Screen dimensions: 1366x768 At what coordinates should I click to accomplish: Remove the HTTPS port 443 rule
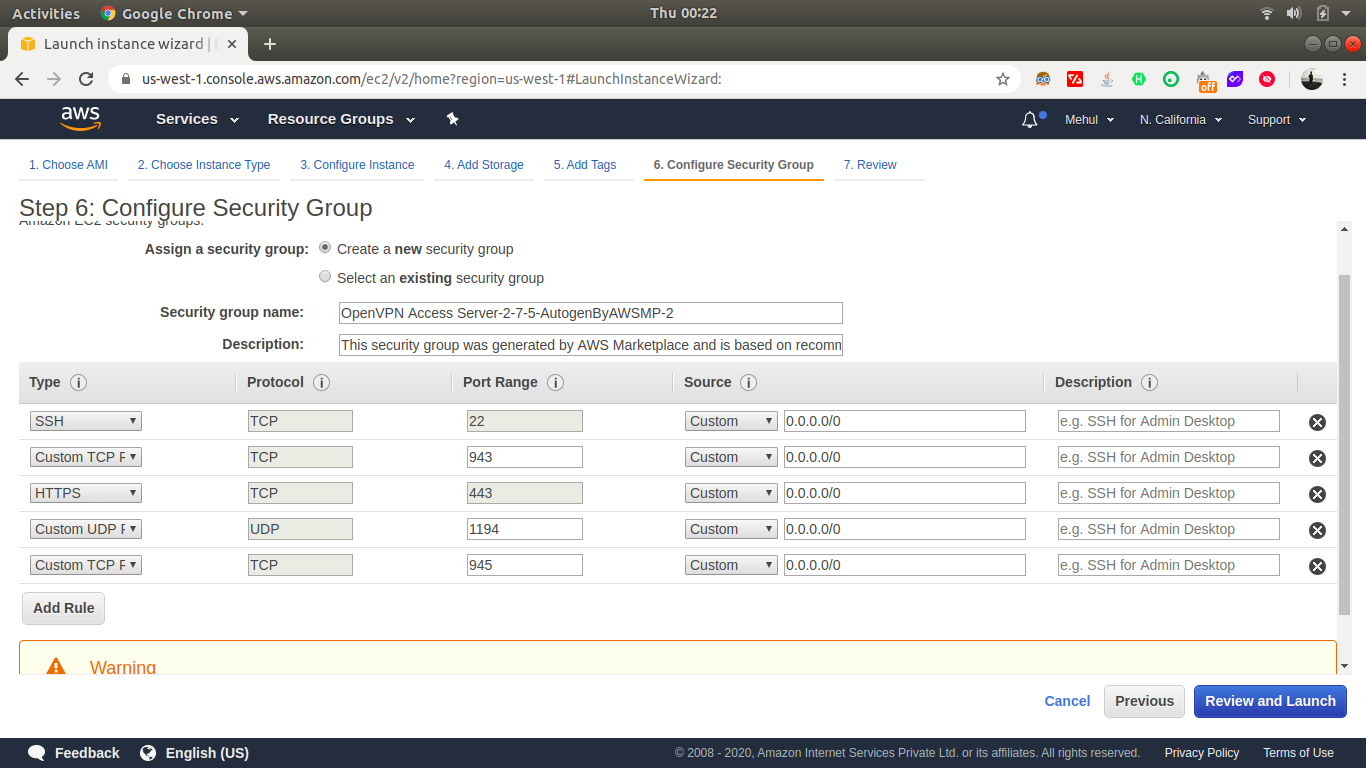point(1317,494)
